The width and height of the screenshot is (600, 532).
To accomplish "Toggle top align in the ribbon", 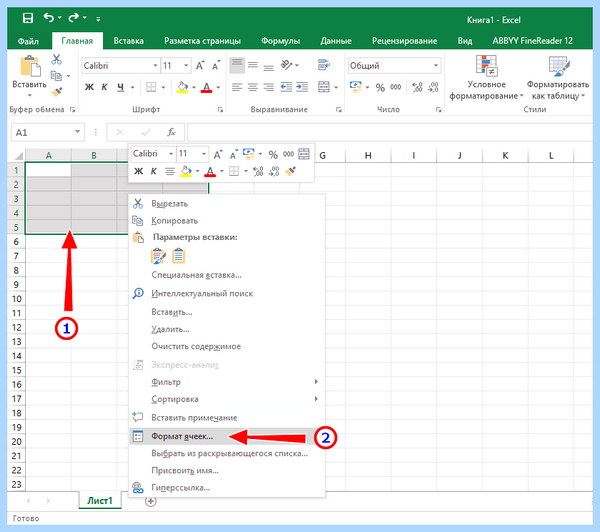I will [x=237, y=65].
